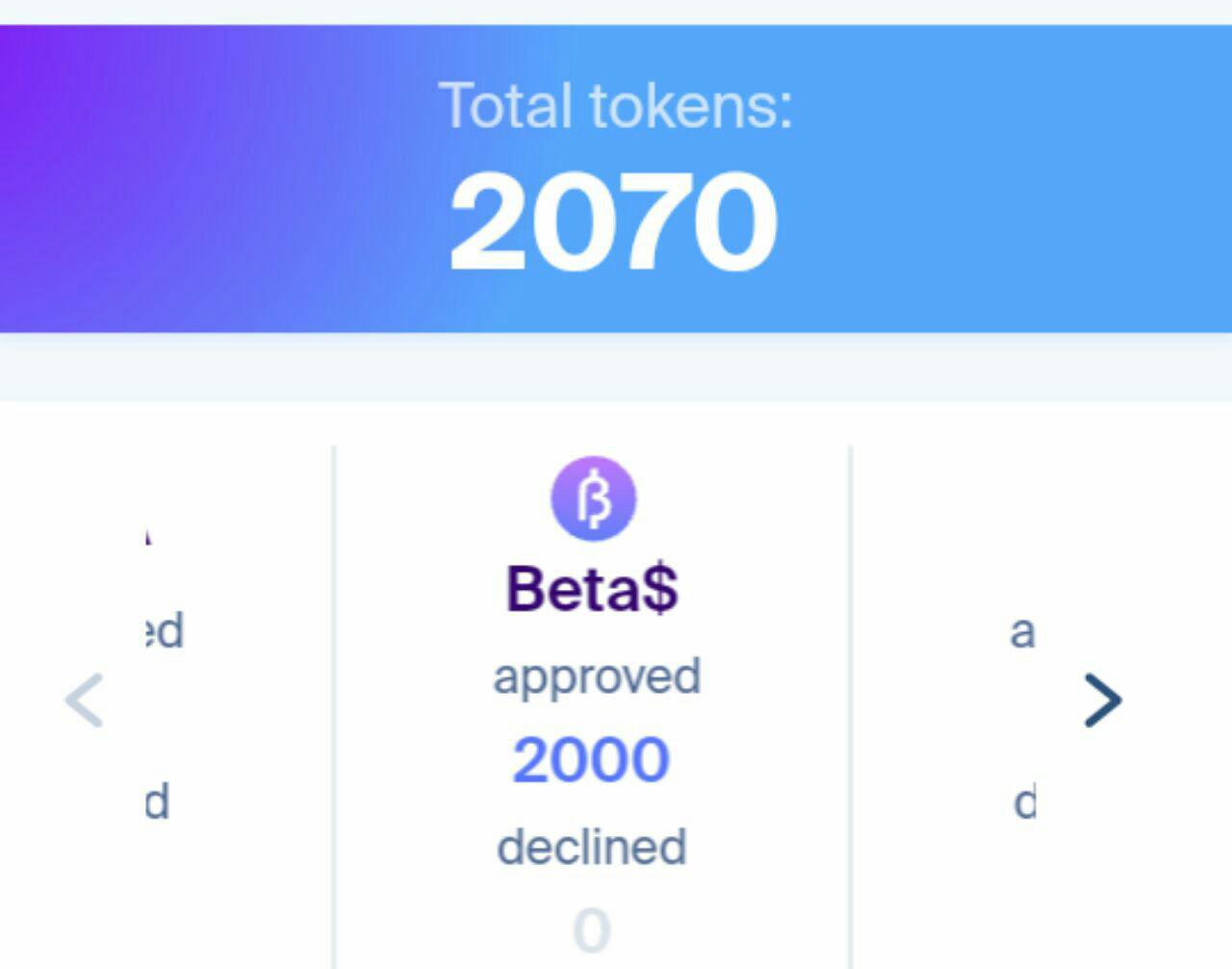The width and height of the screenshot is (1232, 969).
Task: Click the partial "a" label on right card
Action: [1022, 632]
